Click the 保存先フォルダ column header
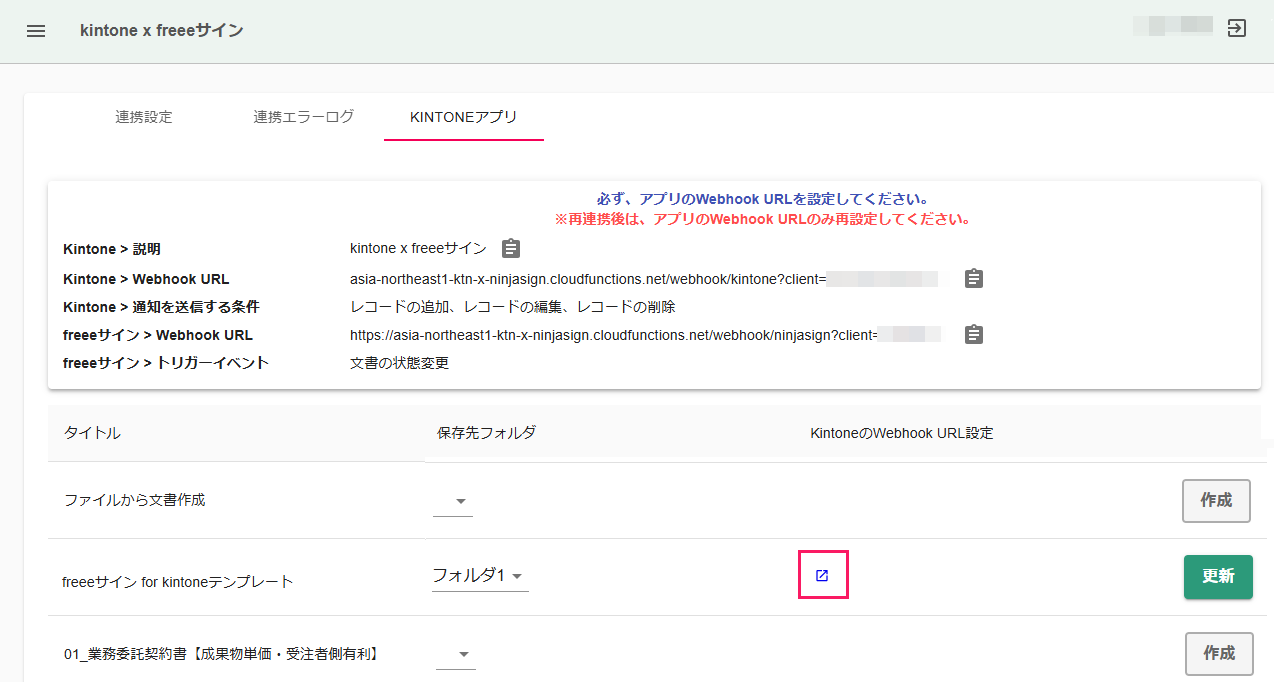Viewport: 1274px width, 682px height. click(x=487, y=433)
